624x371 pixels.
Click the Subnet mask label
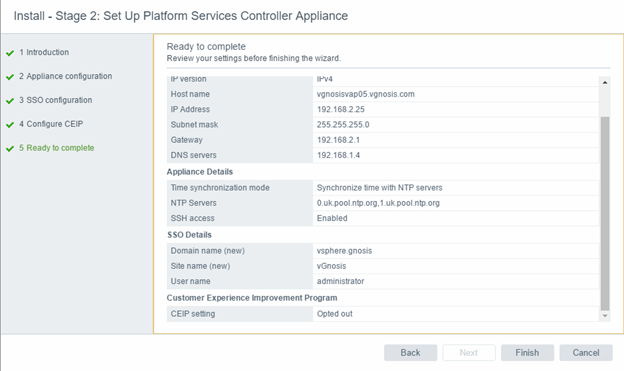(x=194, y=125)
